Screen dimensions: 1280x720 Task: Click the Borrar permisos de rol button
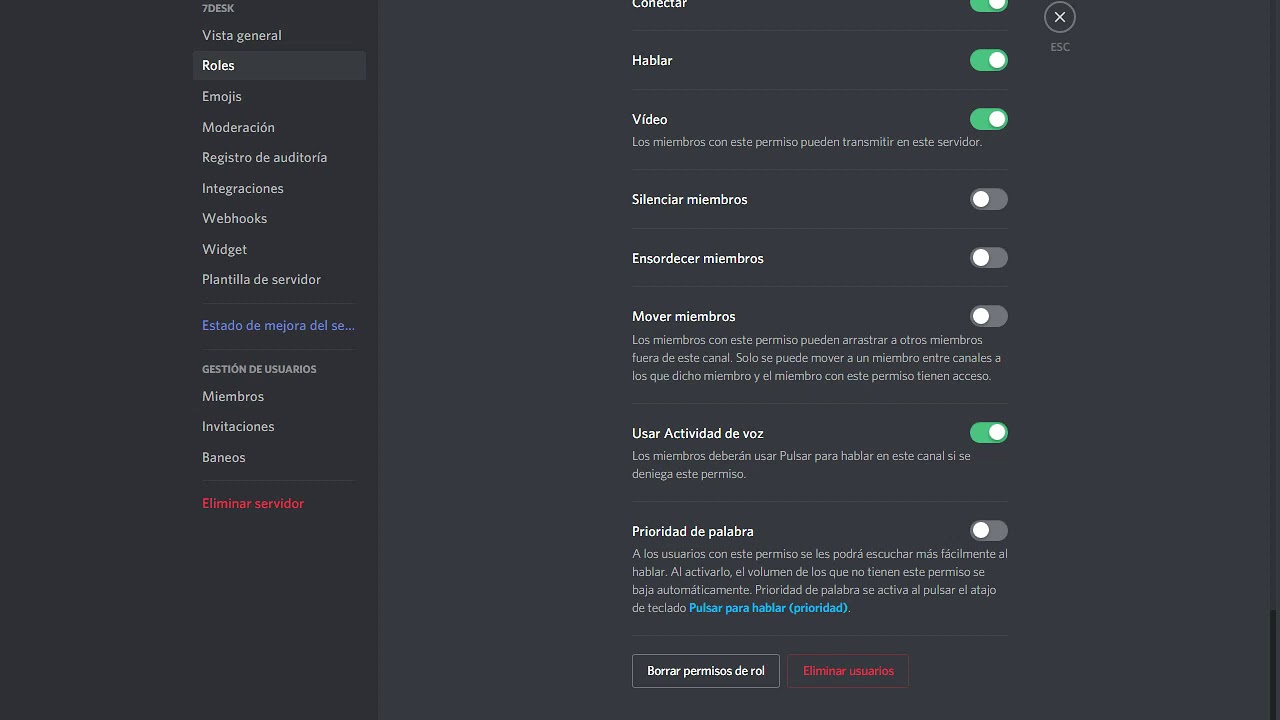pyautogui.click(x=705, y=671)
